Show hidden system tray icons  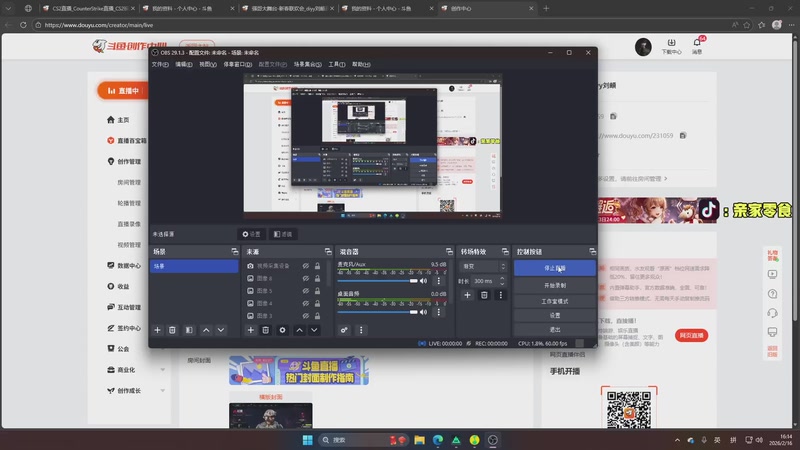pyautogui.click(x=677, y=440)
